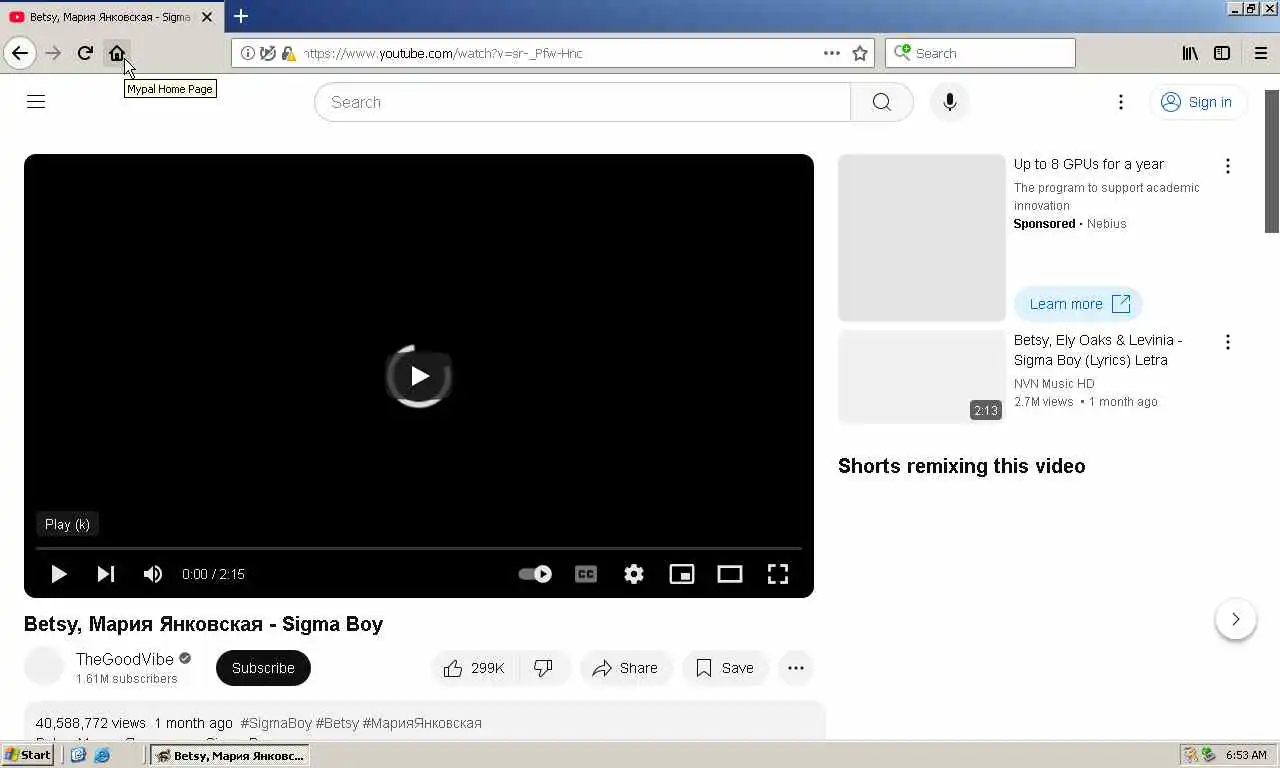Reload the current page
The height and width of the screenshot is (768, 1280).
point(85,53)
